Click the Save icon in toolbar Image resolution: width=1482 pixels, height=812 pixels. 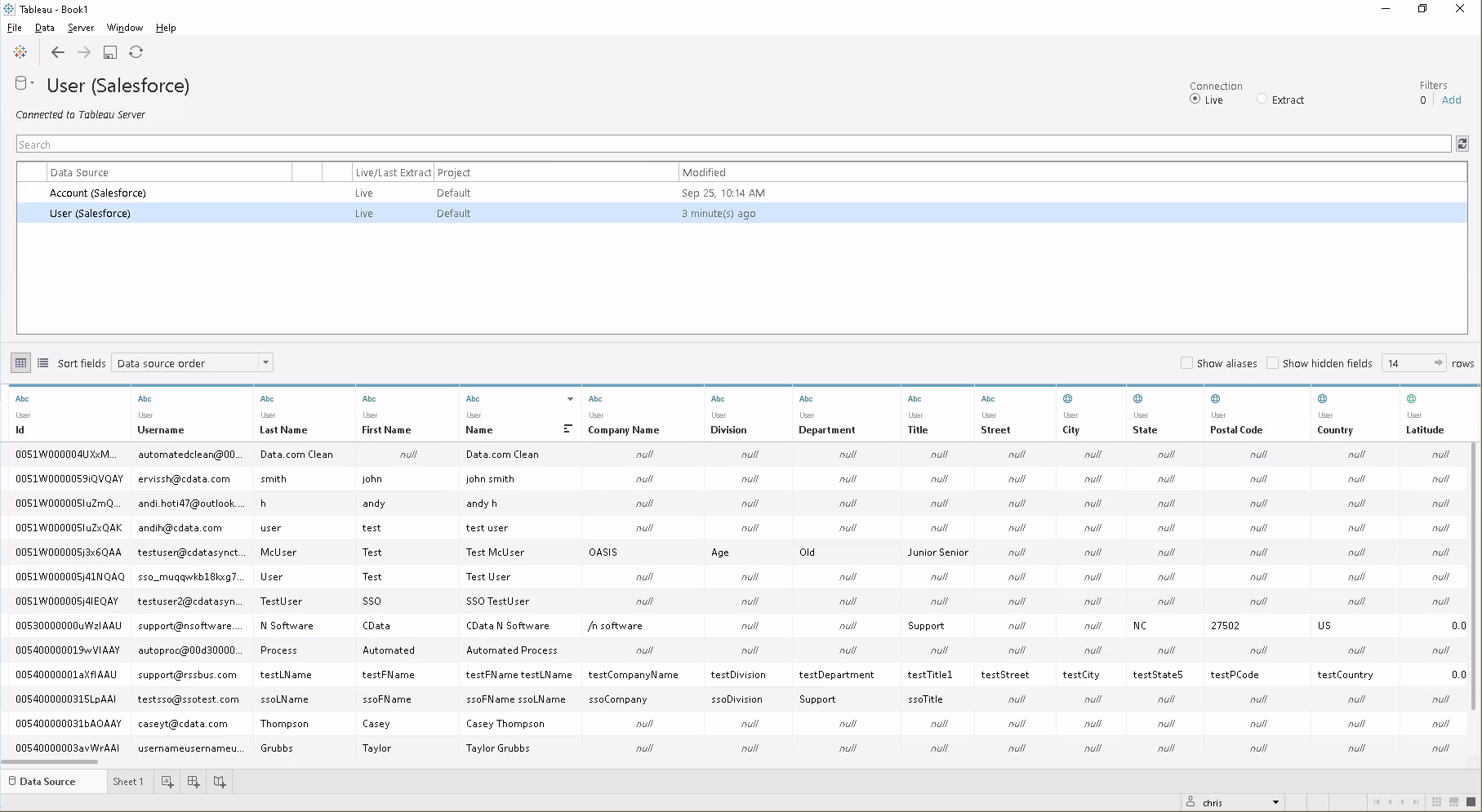110,52
